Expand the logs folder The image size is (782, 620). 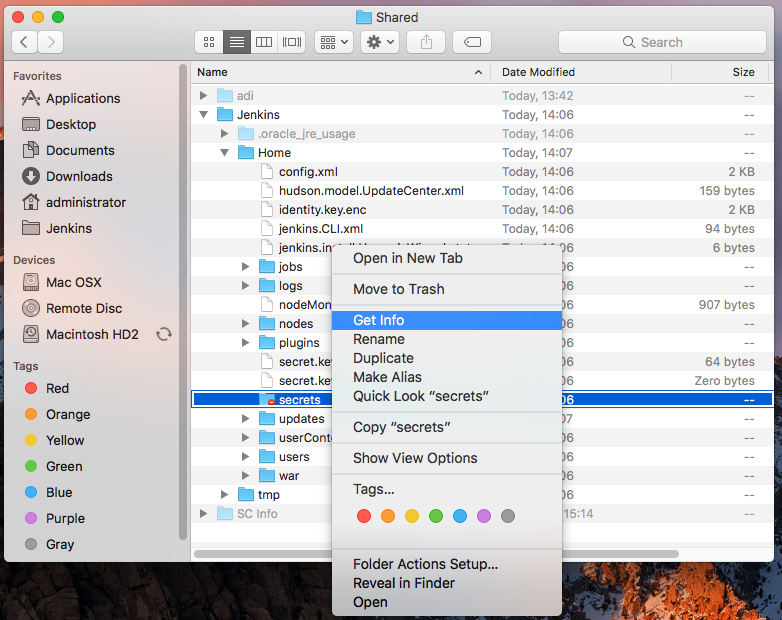245,285
